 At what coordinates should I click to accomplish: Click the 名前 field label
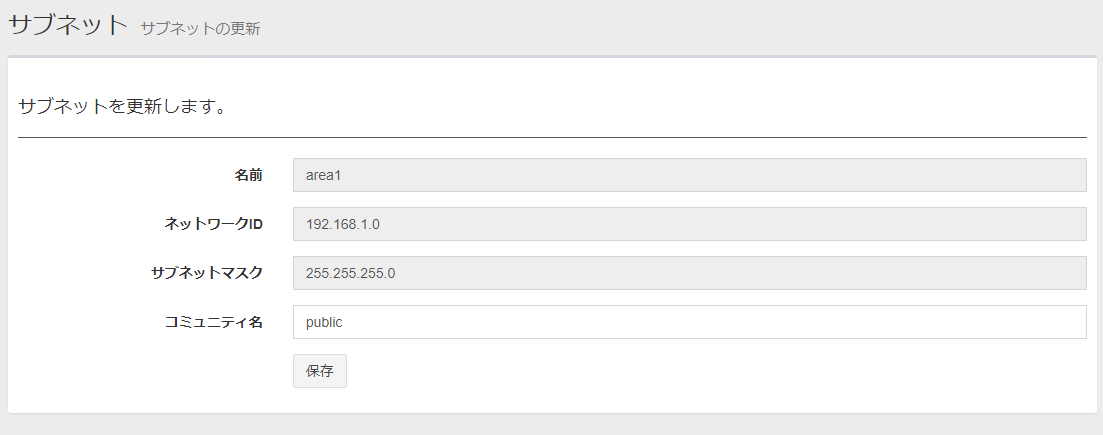coord(248,175)
